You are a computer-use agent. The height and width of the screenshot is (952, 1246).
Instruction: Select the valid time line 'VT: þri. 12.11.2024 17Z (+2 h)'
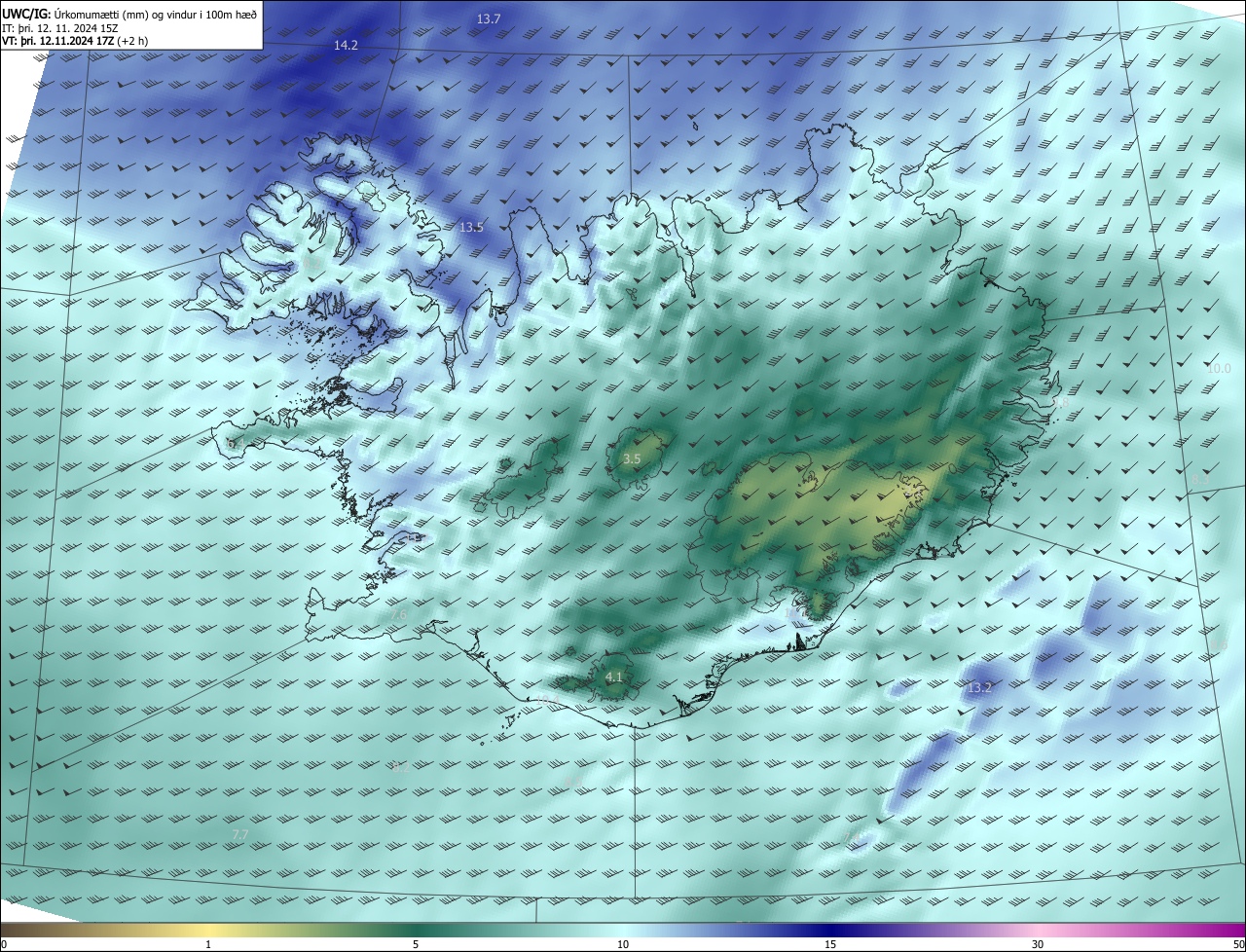(x=75, y=42)
